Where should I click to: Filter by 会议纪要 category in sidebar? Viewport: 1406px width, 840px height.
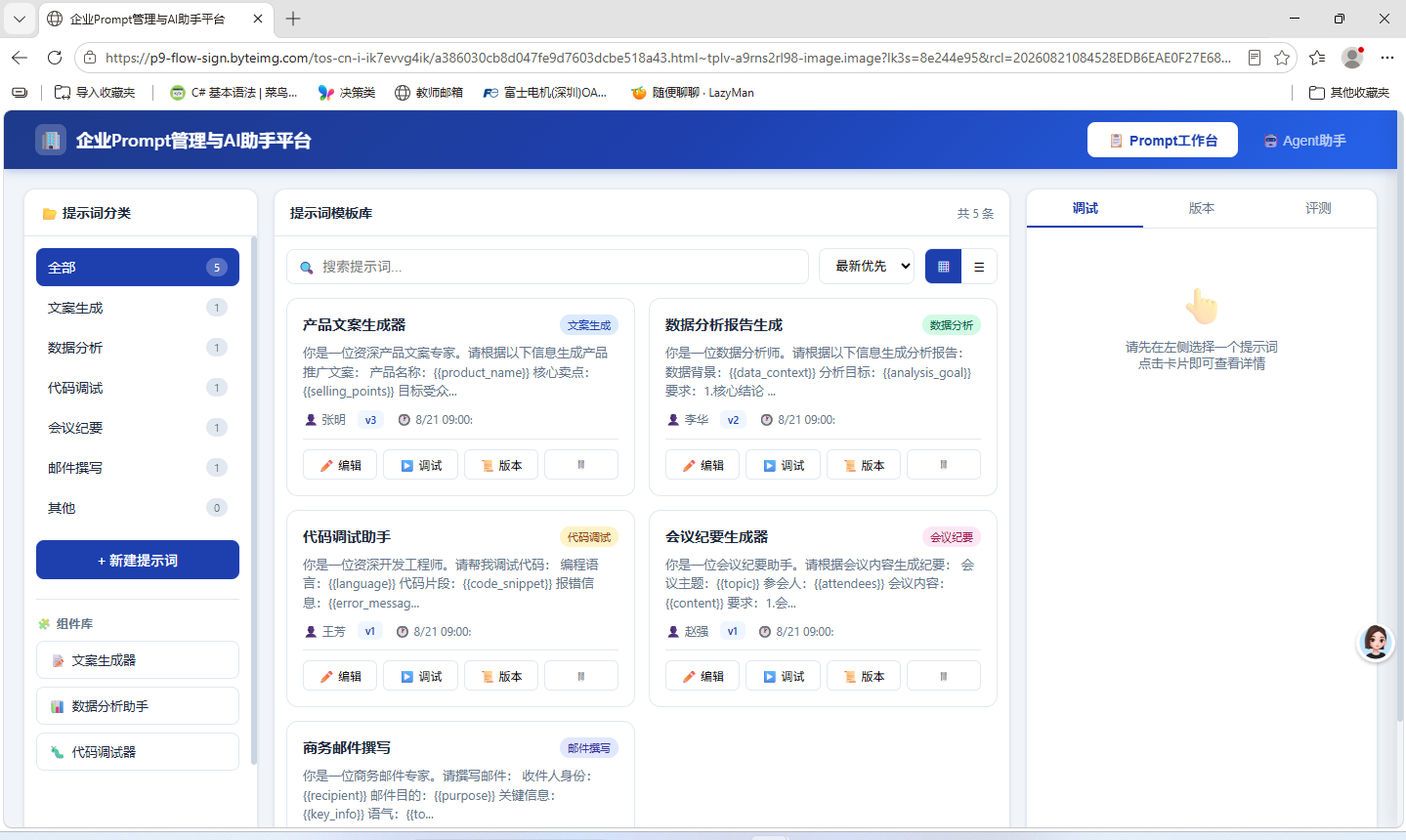(138, 428)
